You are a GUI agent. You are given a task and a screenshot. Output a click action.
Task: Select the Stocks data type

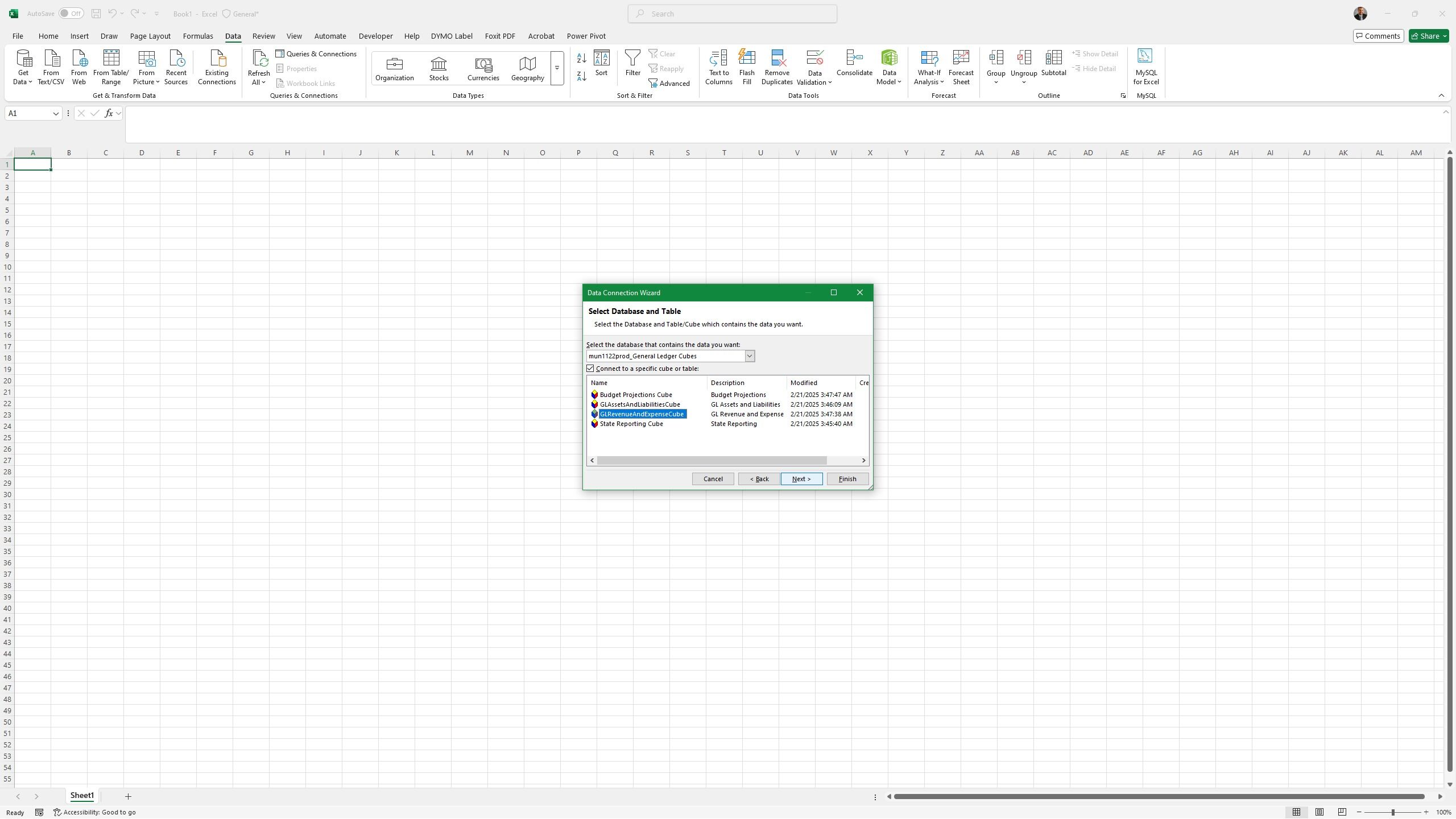coord(439,68)
